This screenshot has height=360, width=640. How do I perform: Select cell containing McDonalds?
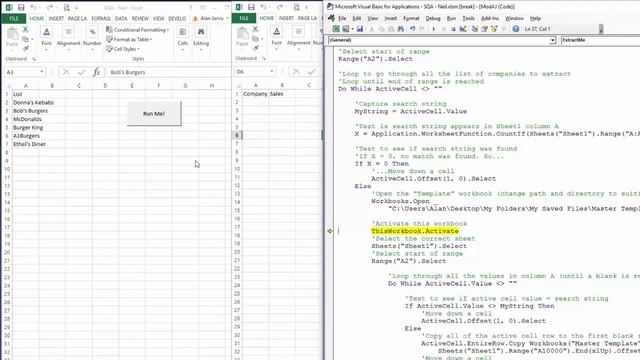(x=27, y=119)
